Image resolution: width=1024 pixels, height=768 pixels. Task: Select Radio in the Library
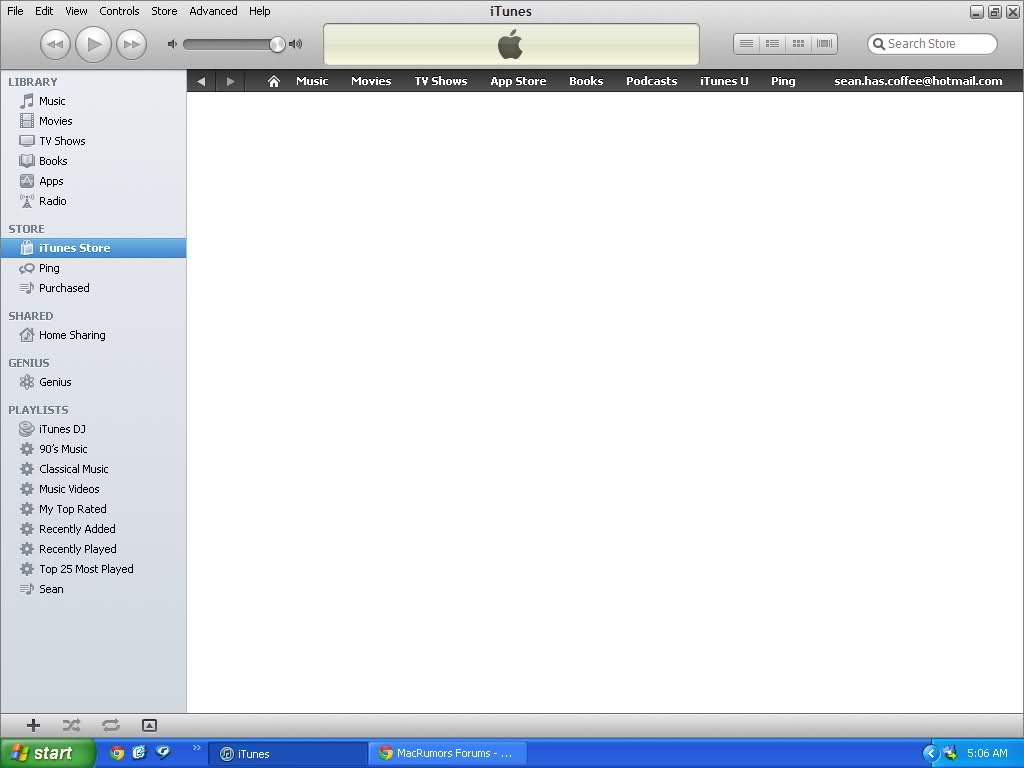93,201
